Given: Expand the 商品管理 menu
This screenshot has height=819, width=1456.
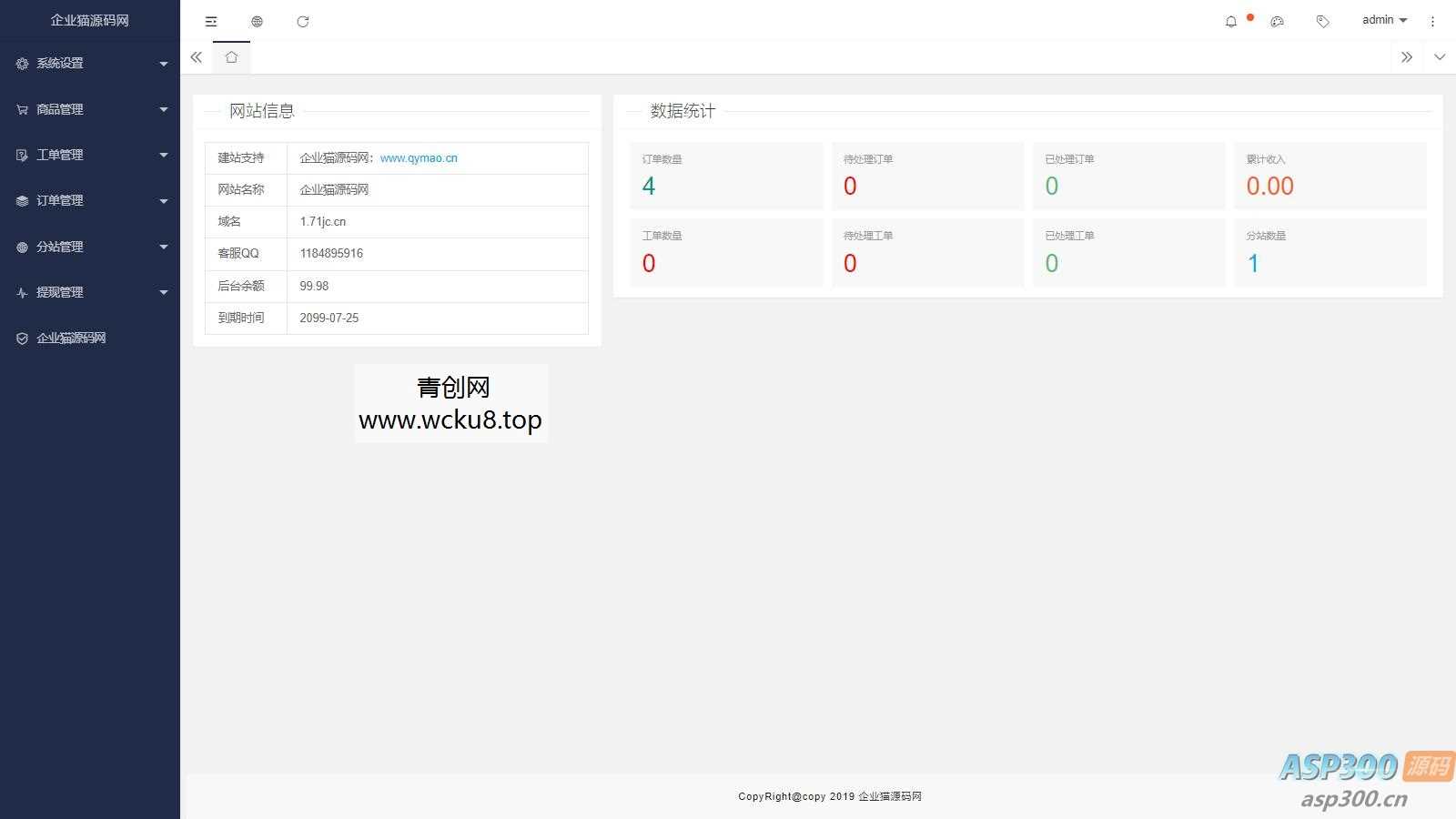Looking at the screenshot, I should click(x=90, y=109).
